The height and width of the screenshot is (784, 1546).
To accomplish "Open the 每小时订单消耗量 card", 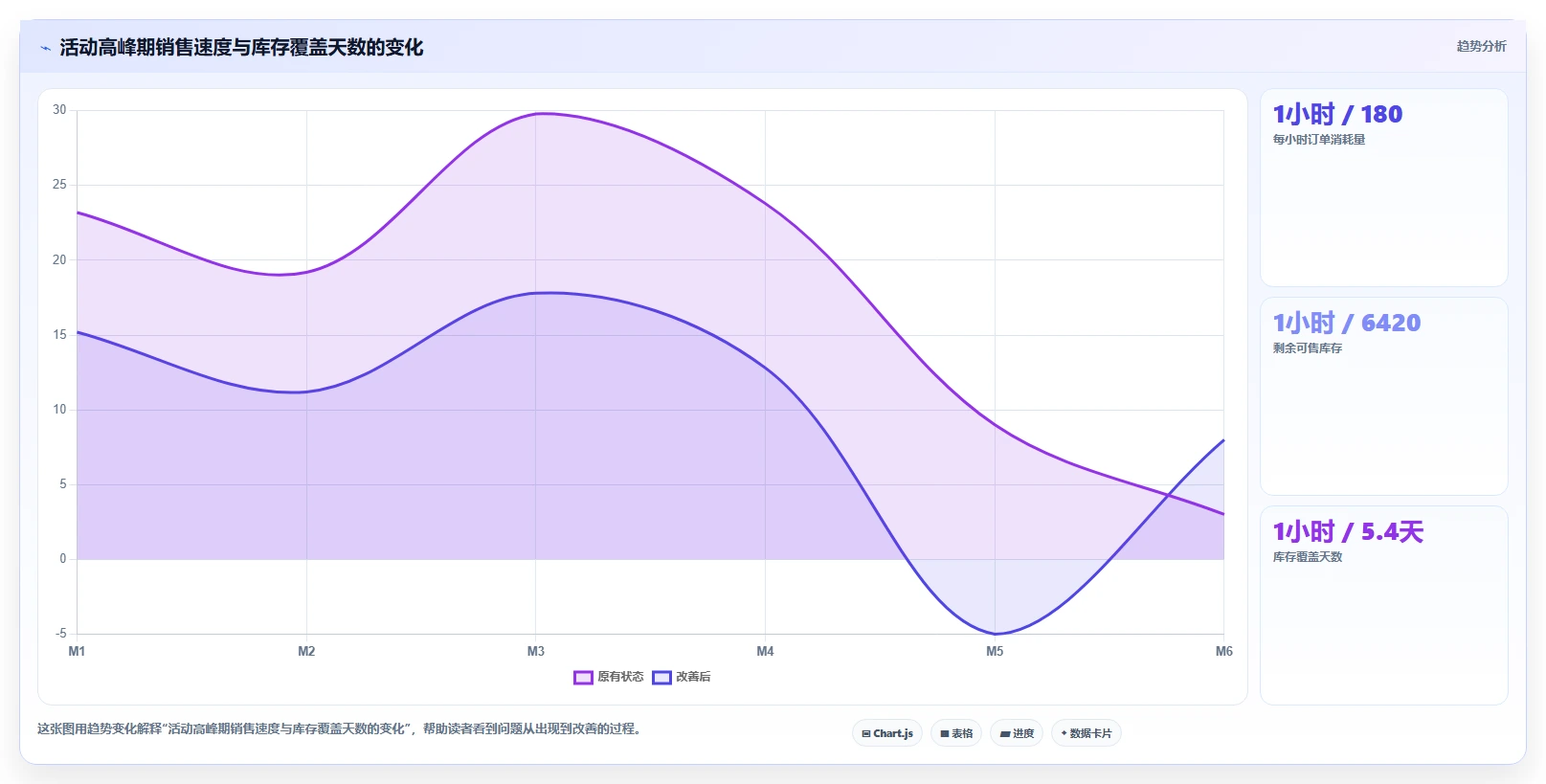I will [1384, 188].
